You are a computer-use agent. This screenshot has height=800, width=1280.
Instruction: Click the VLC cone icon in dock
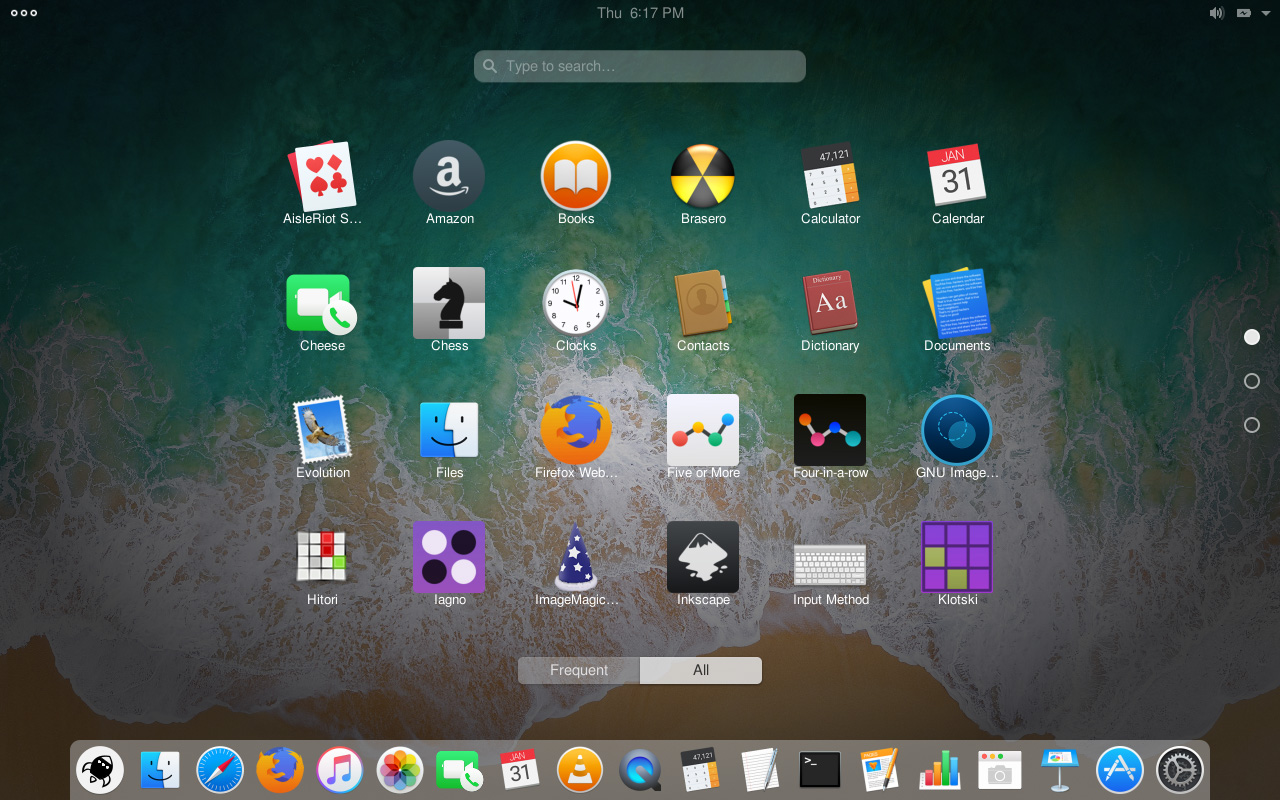coord(580,770)
